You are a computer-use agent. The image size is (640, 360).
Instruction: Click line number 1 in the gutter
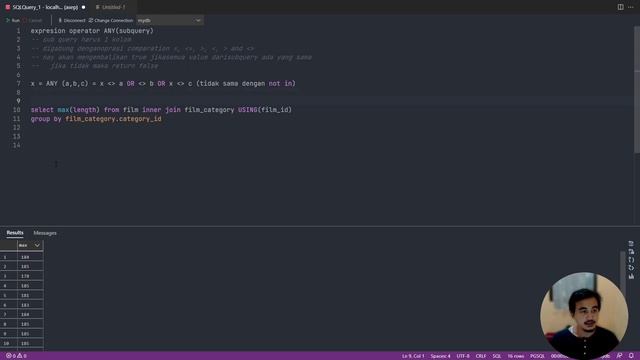click(18, 31)
